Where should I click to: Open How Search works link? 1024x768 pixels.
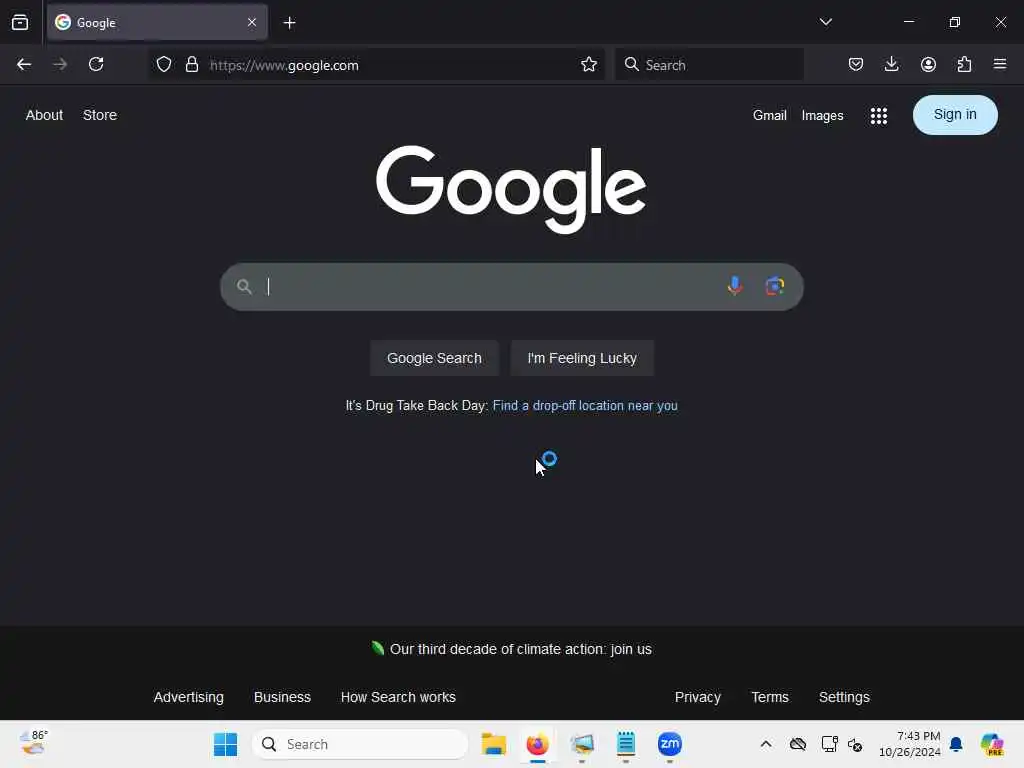coord(398,697)
